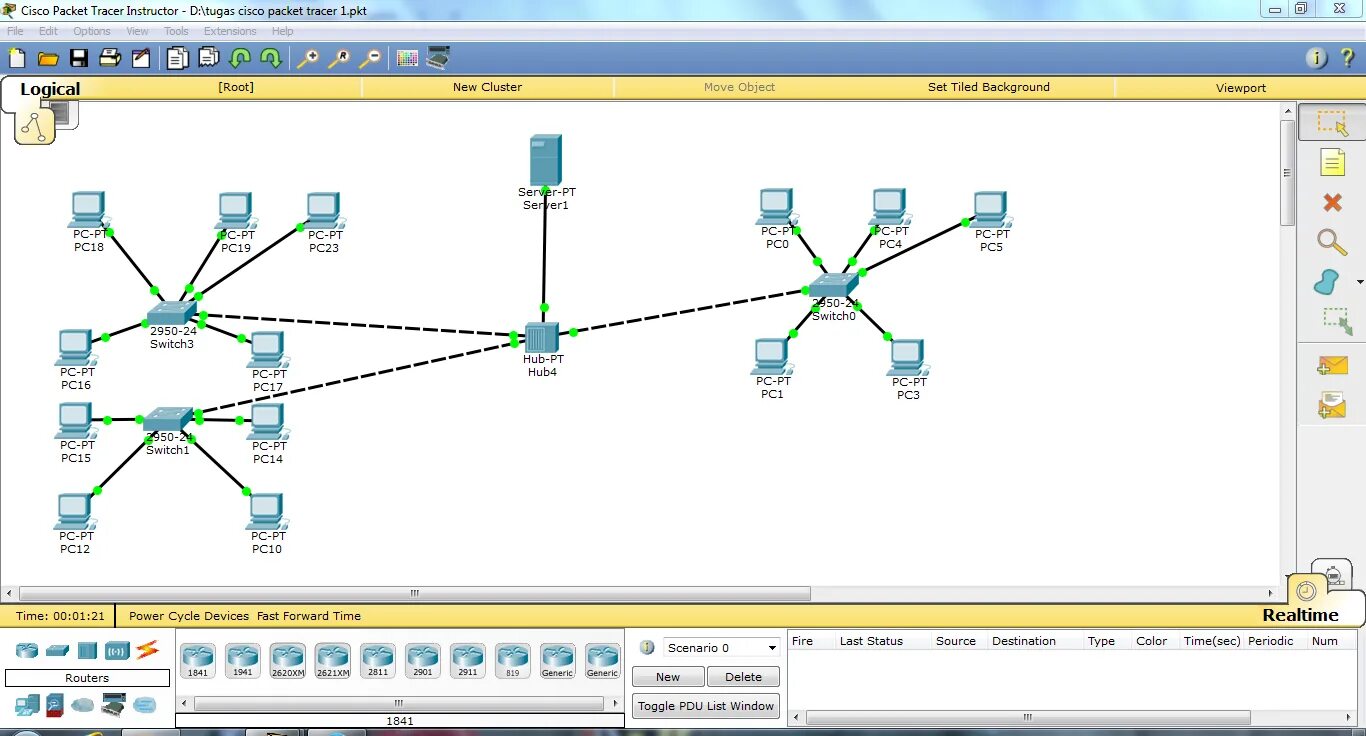Choose the Hubs device category icon
Viewport: 1366px width, 736px height.
click(87, 650)
